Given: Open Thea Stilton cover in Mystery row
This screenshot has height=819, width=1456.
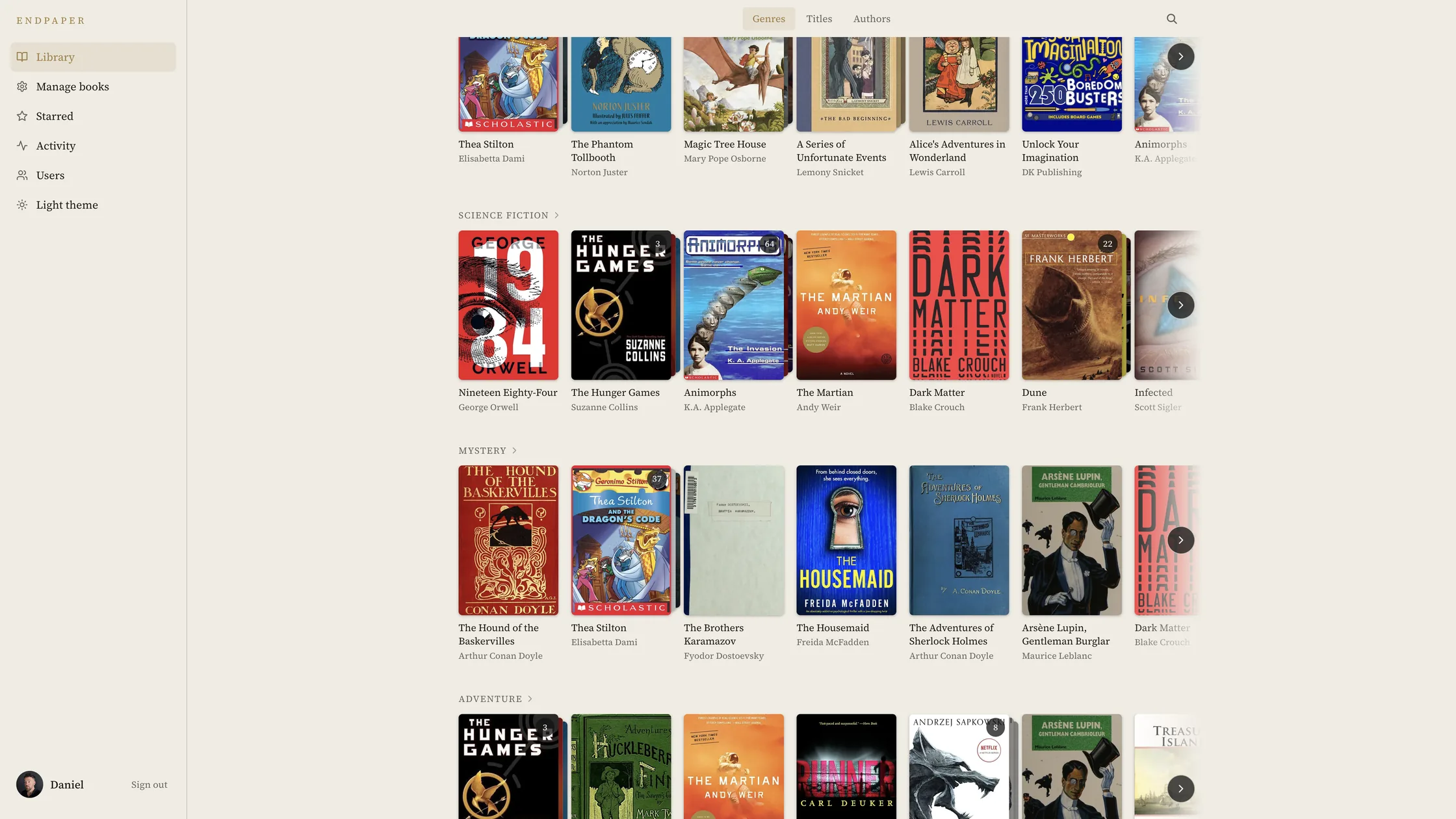Looking at the screenshot, I should click(x=621, y=540).
